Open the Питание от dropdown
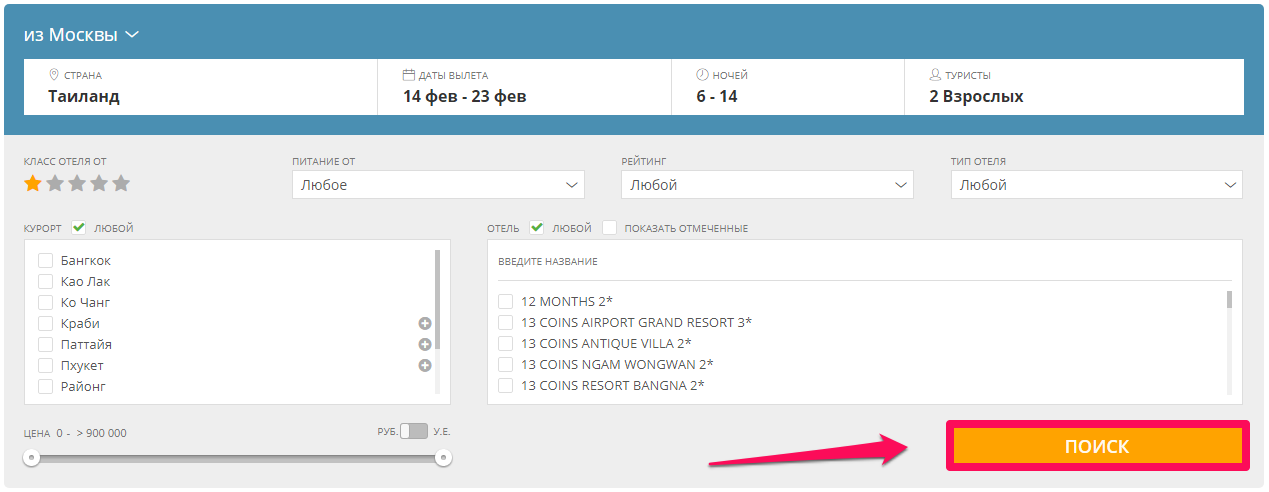 (438, 185)
